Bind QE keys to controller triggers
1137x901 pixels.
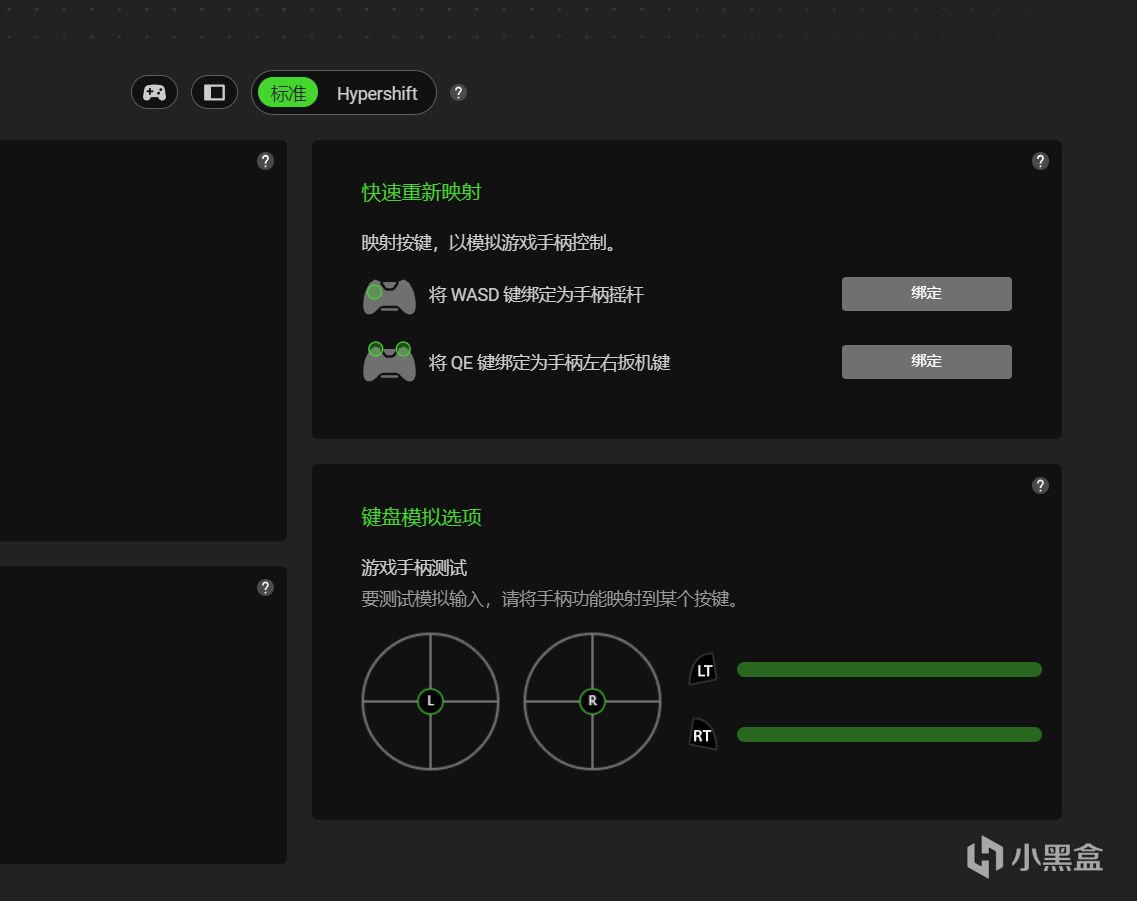[926, 362]
